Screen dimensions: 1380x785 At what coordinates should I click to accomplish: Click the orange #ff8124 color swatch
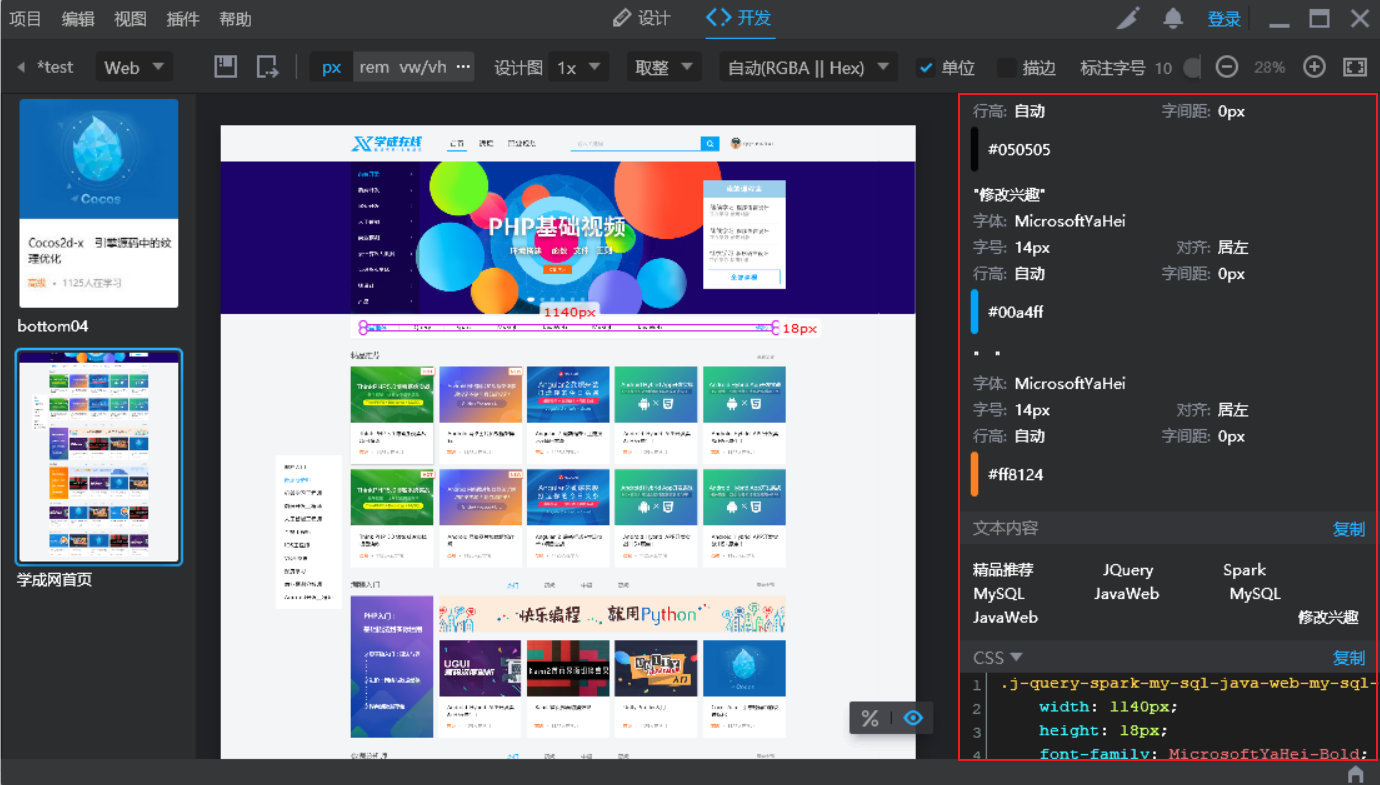click(975, 474)
